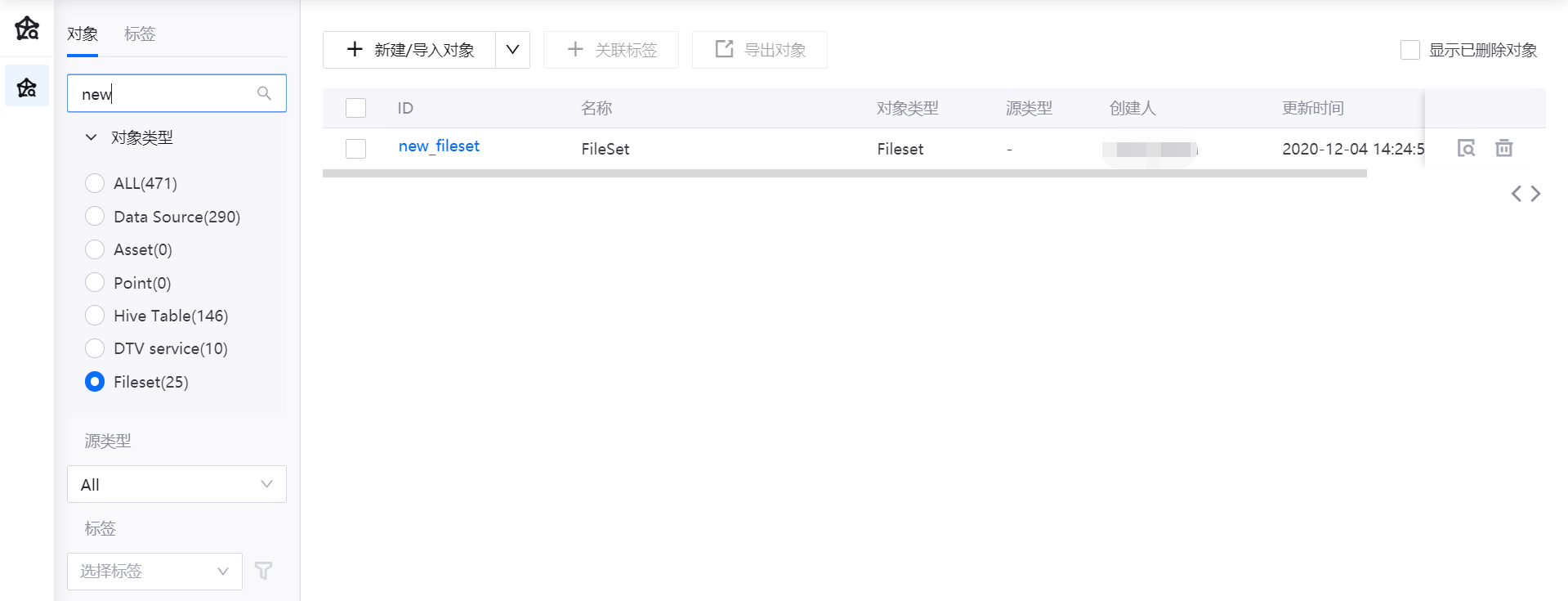This screenshot has height=601, width=1568.
Task: Click the top logo icon in sidebar
Action: 27,28
